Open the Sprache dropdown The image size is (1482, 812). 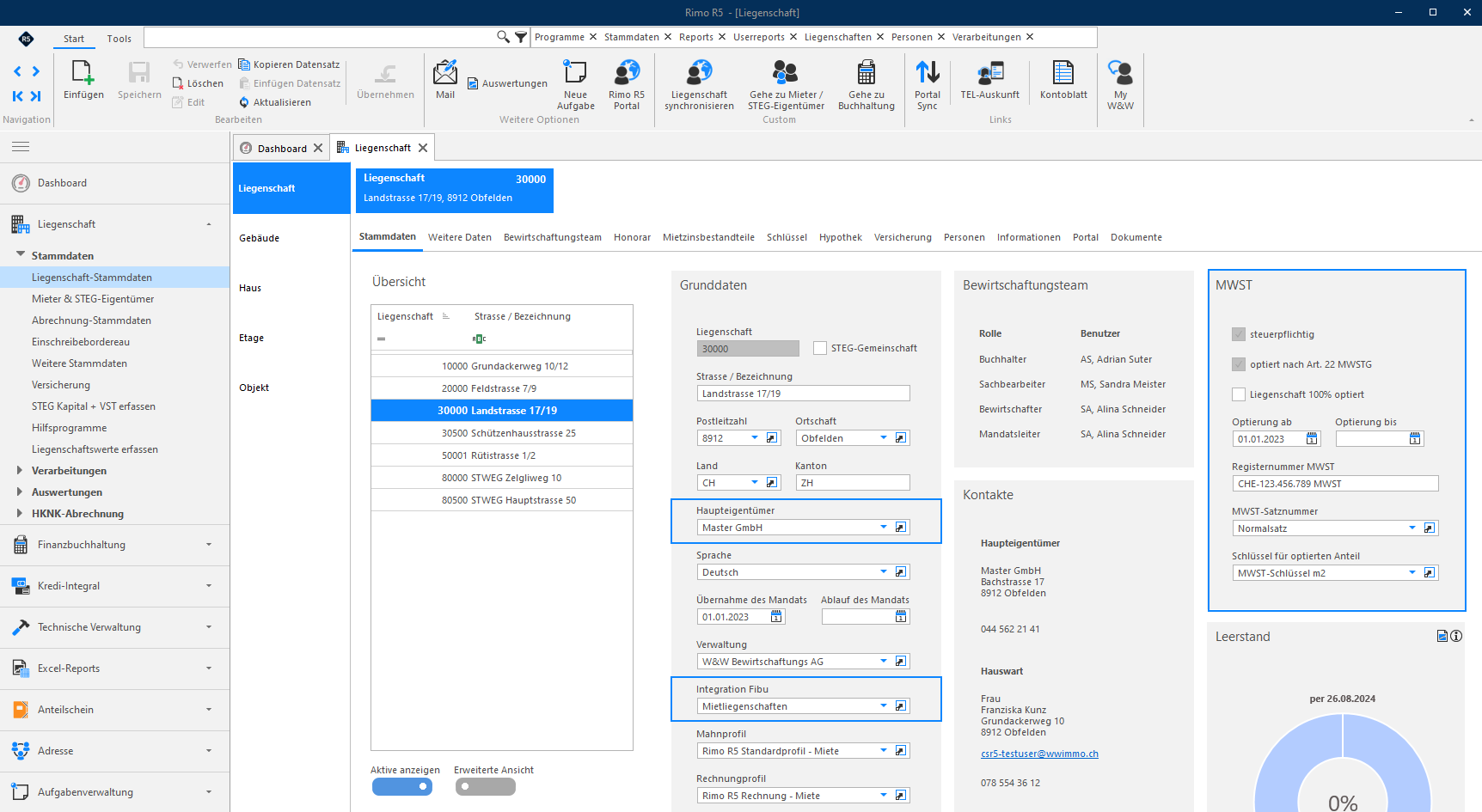(x=884, y=572)
